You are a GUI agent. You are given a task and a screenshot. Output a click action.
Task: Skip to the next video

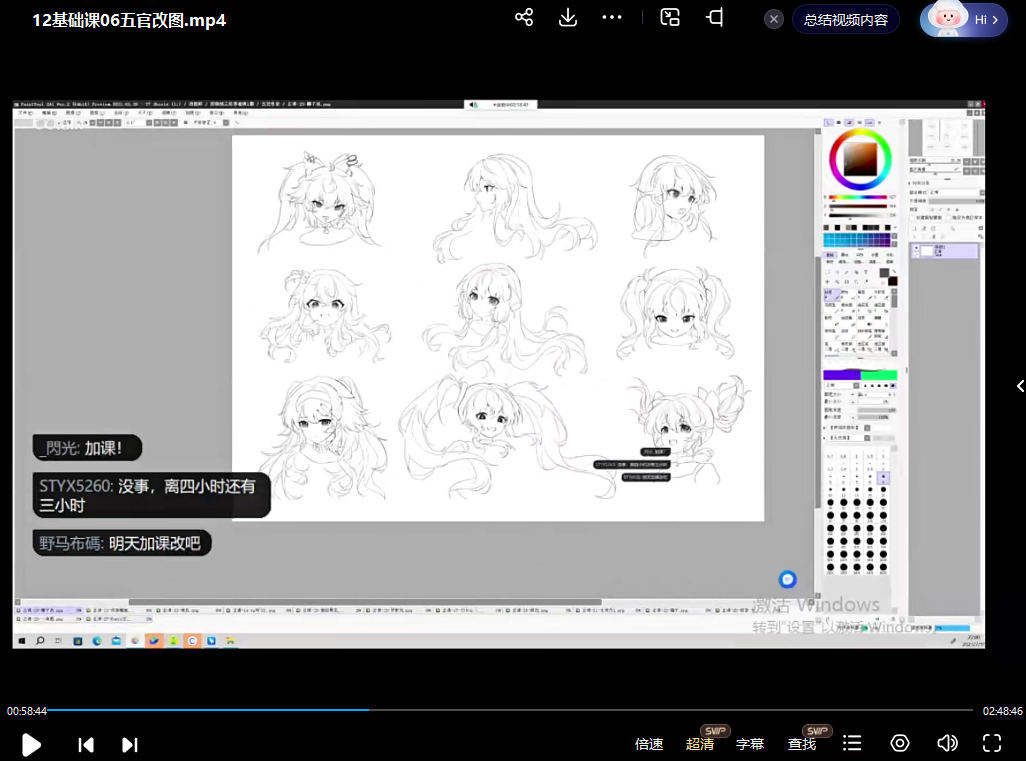pos(130,744)
